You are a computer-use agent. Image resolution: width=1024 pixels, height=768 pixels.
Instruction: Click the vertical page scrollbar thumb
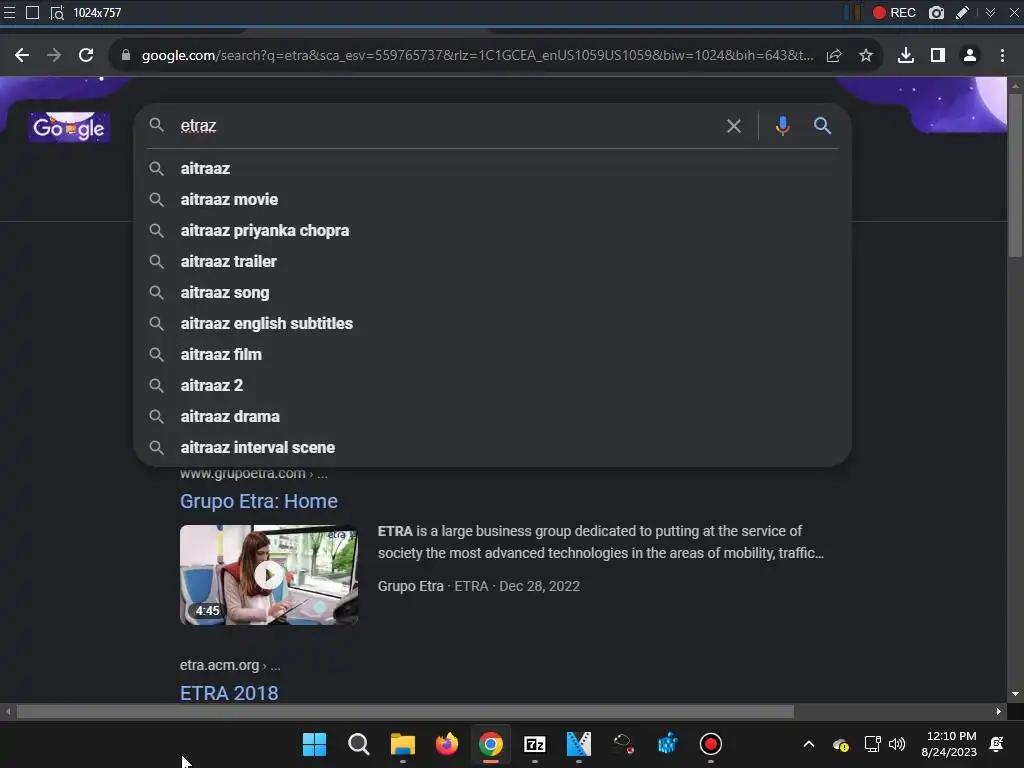pyautogui.click(x=1014, y=175)
